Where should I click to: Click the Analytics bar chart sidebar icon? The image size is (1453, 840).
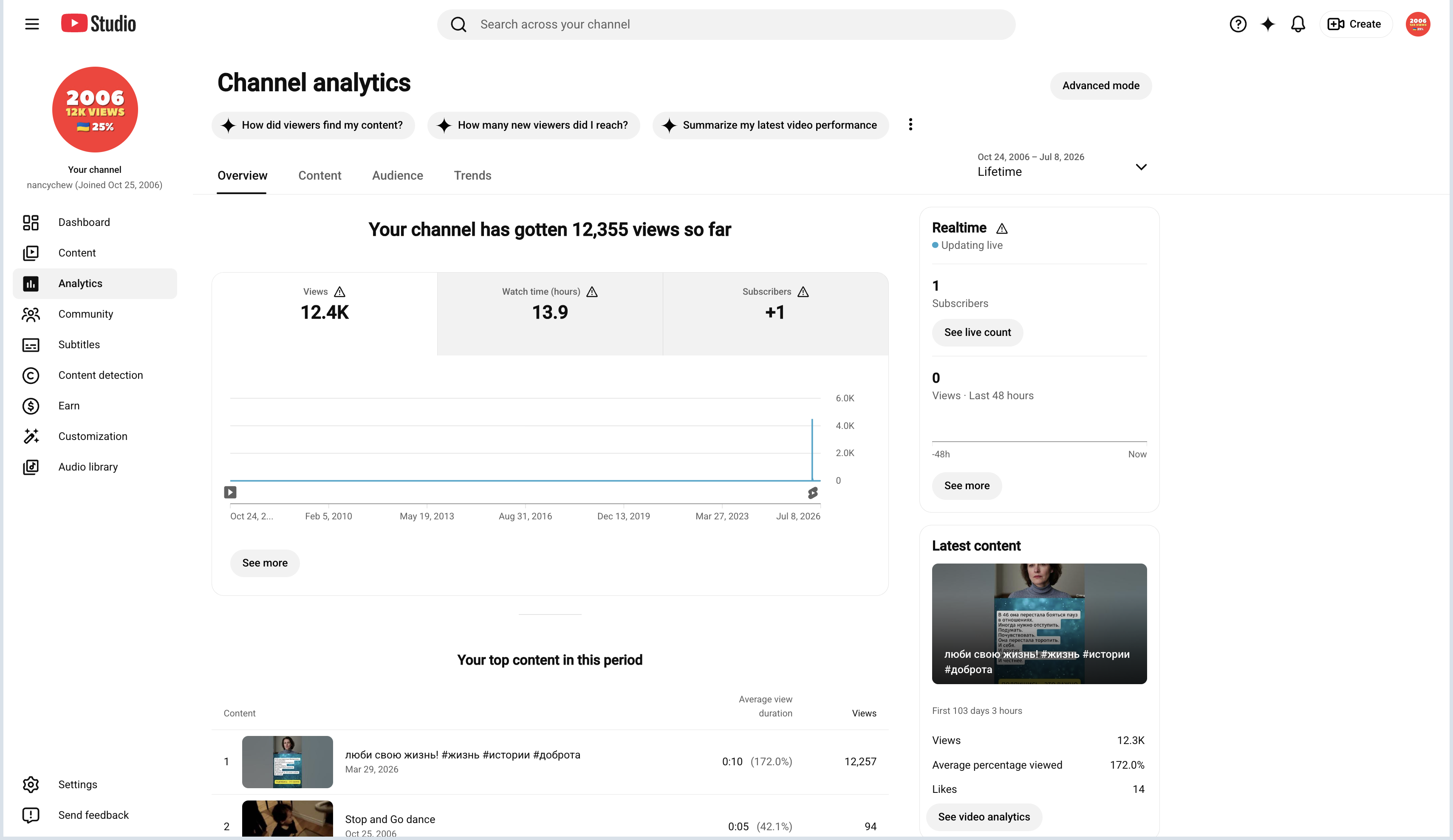(x=31, y=284)
